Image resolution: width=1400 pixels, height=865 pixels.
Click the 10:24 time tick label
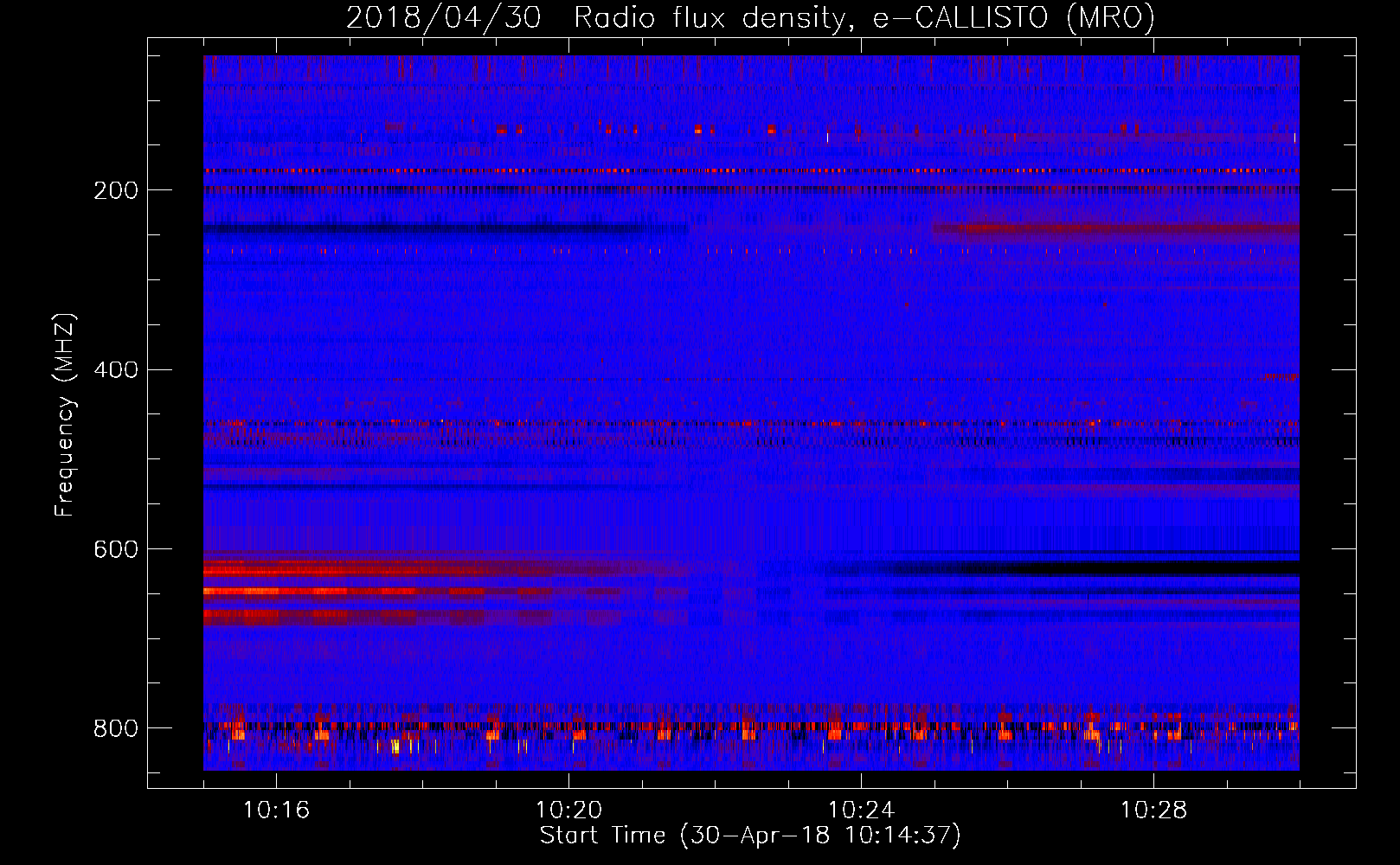click(x=861, y=810)
